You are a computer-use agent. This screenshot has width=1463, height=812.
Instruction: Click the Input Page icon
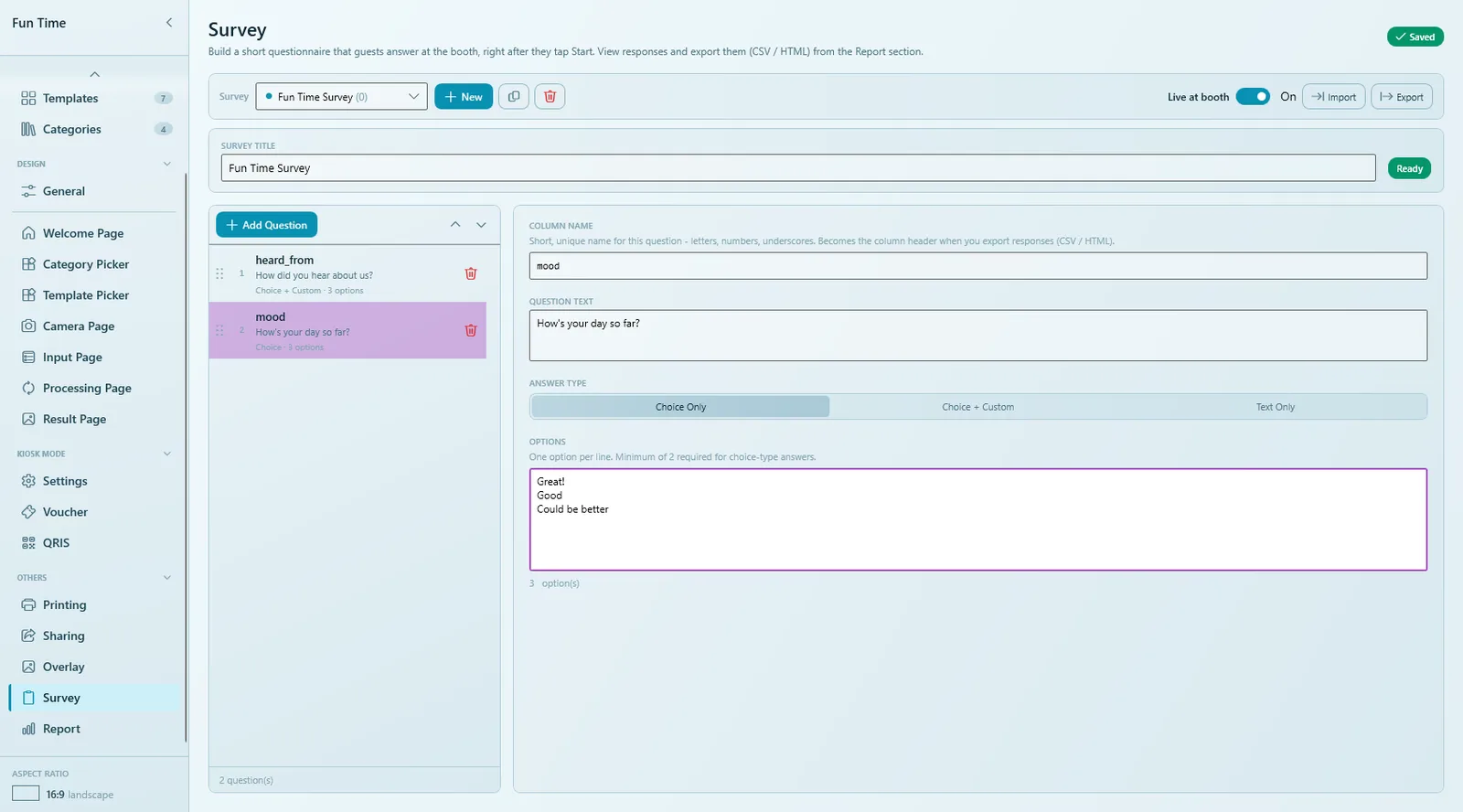(x=28, y=358)
